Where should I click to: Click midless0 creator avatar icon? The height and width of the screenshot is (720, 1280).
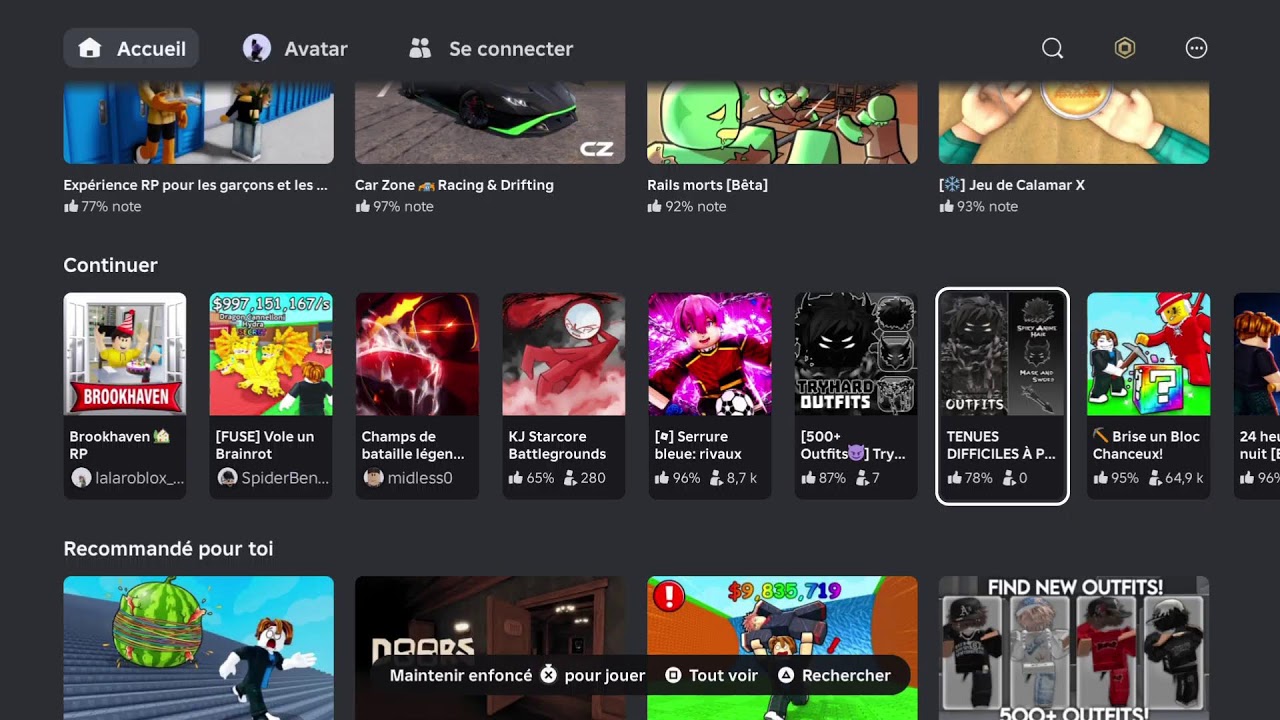pyautogui.click(x=373, y=478)
